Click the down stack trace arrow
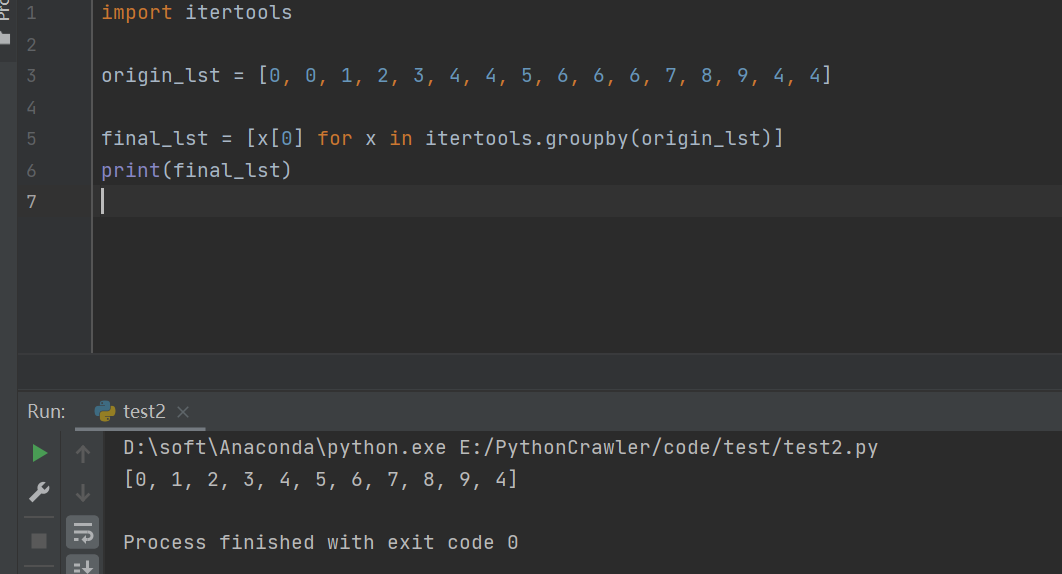 pyautogui.click(x=83, y=493)
